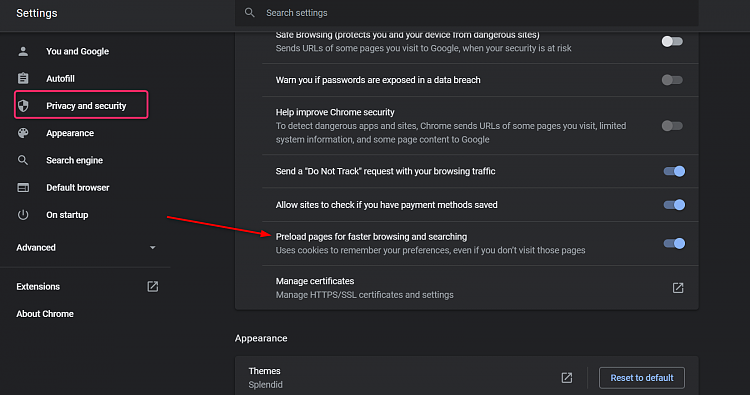The image size is (750, 395).
Task: Toggle the Help improve Chrome security switch
Action: 672,126
